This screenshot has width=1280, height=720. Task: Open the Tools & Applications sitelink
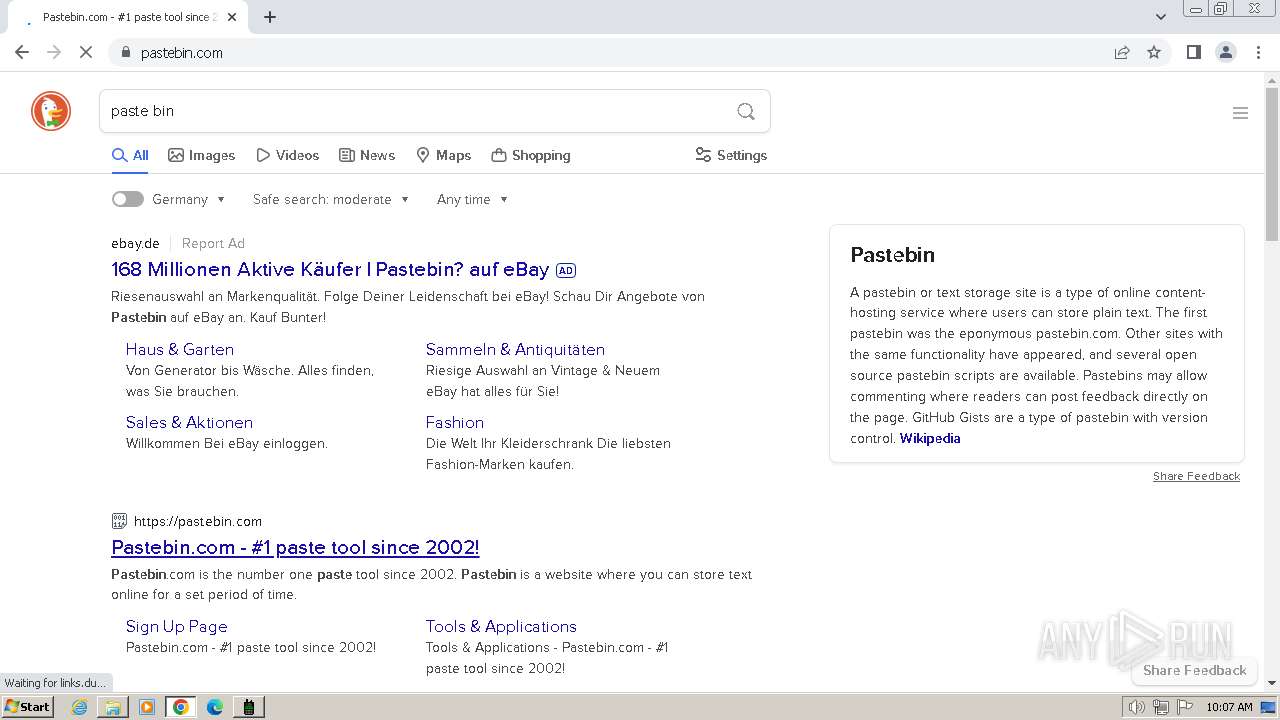point(501,626)
